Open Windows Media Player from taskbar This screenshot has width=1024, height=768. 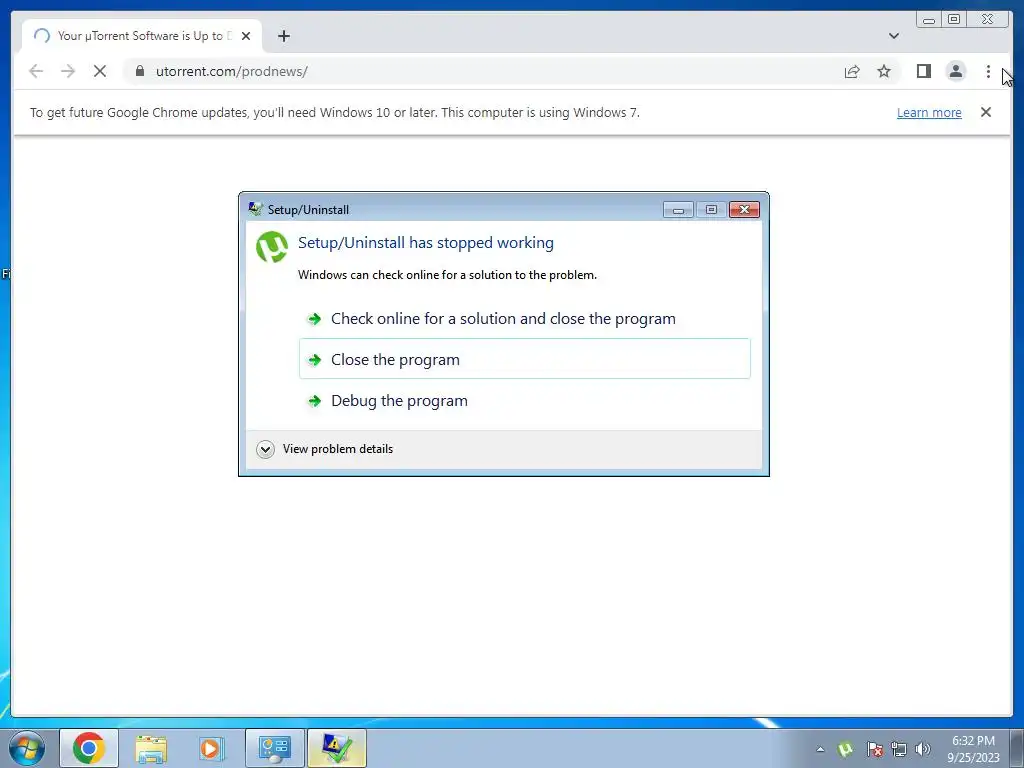[x=212, y=748]
